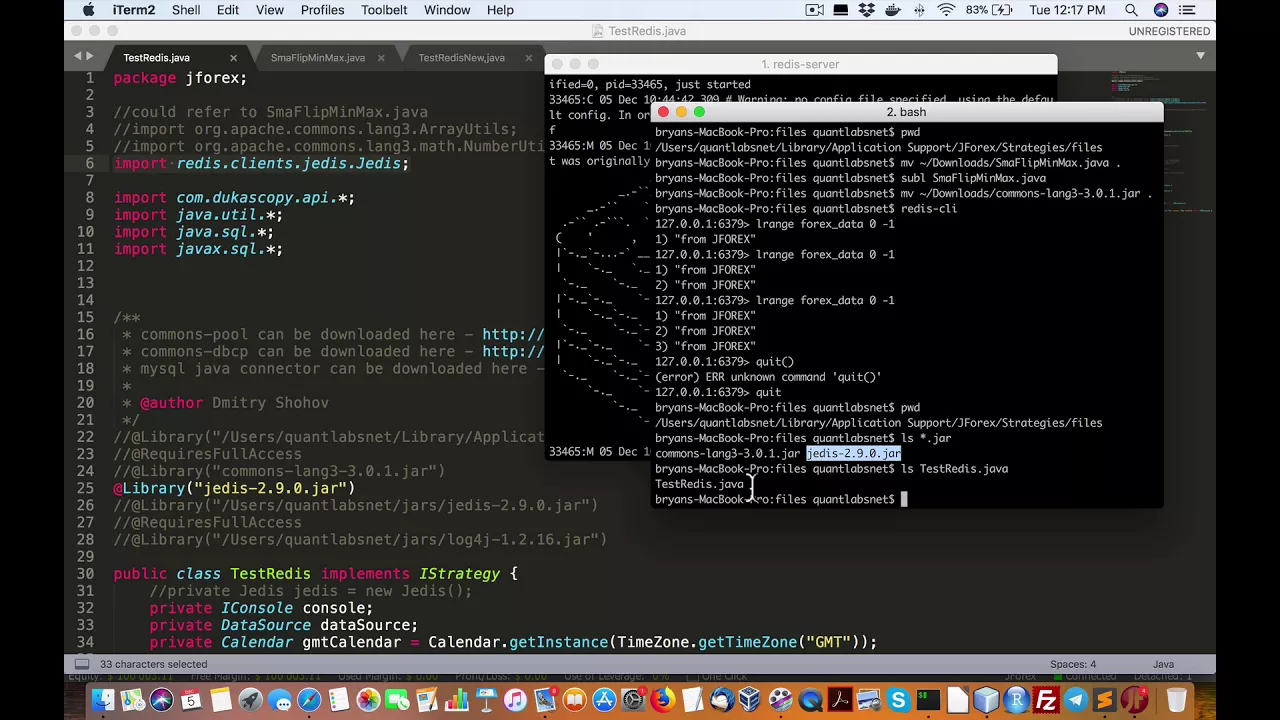Screen dimensions: 1280x720
Task: Click the Siri icon in menu bar
Action: point(1161,10)
